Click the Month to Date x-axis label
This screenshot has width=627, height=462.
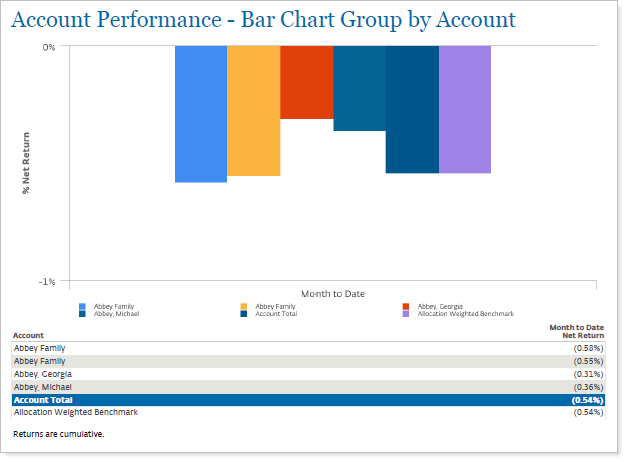(333, 293)
